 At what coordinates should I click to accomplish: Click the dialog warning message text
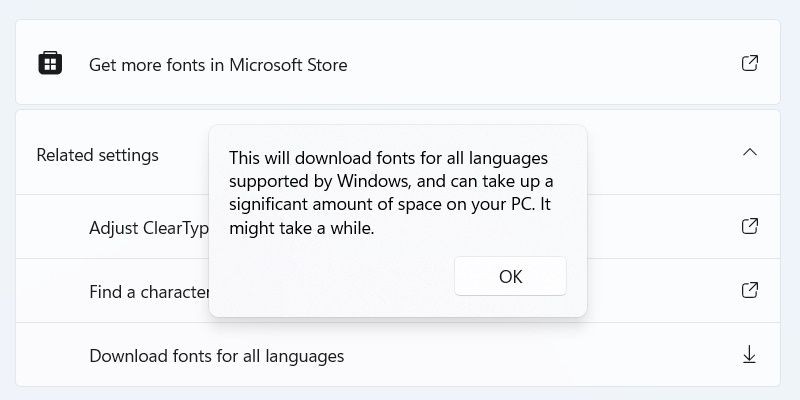pos(391,193)
